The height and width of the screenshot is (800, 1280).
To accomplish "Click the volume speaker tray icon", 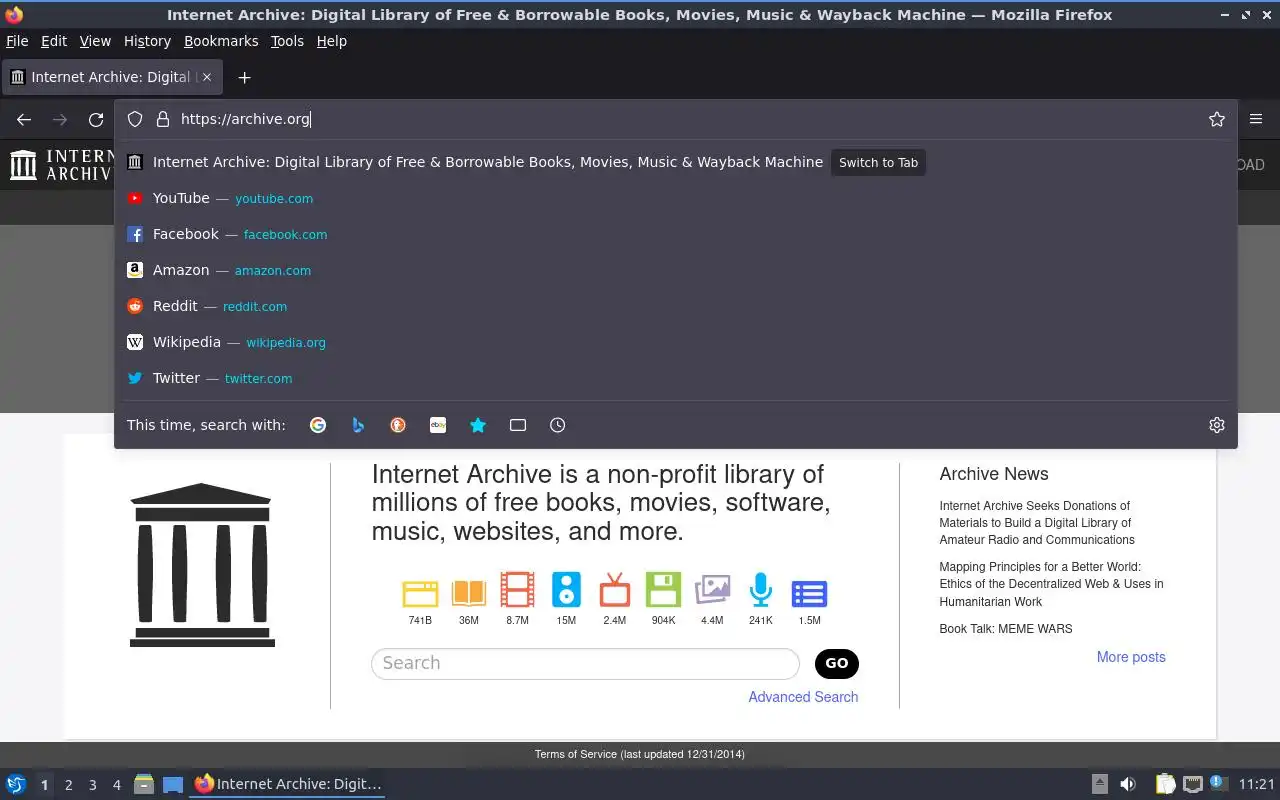I will coord(1127,784).
